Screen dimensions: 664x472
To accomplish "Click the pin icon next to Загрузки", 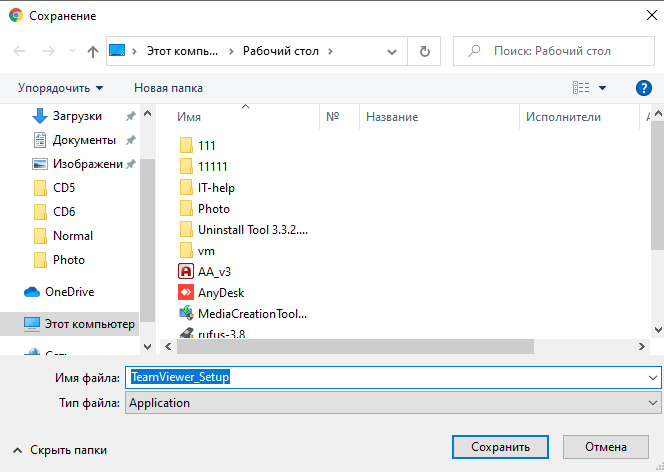I will [131, 116].
